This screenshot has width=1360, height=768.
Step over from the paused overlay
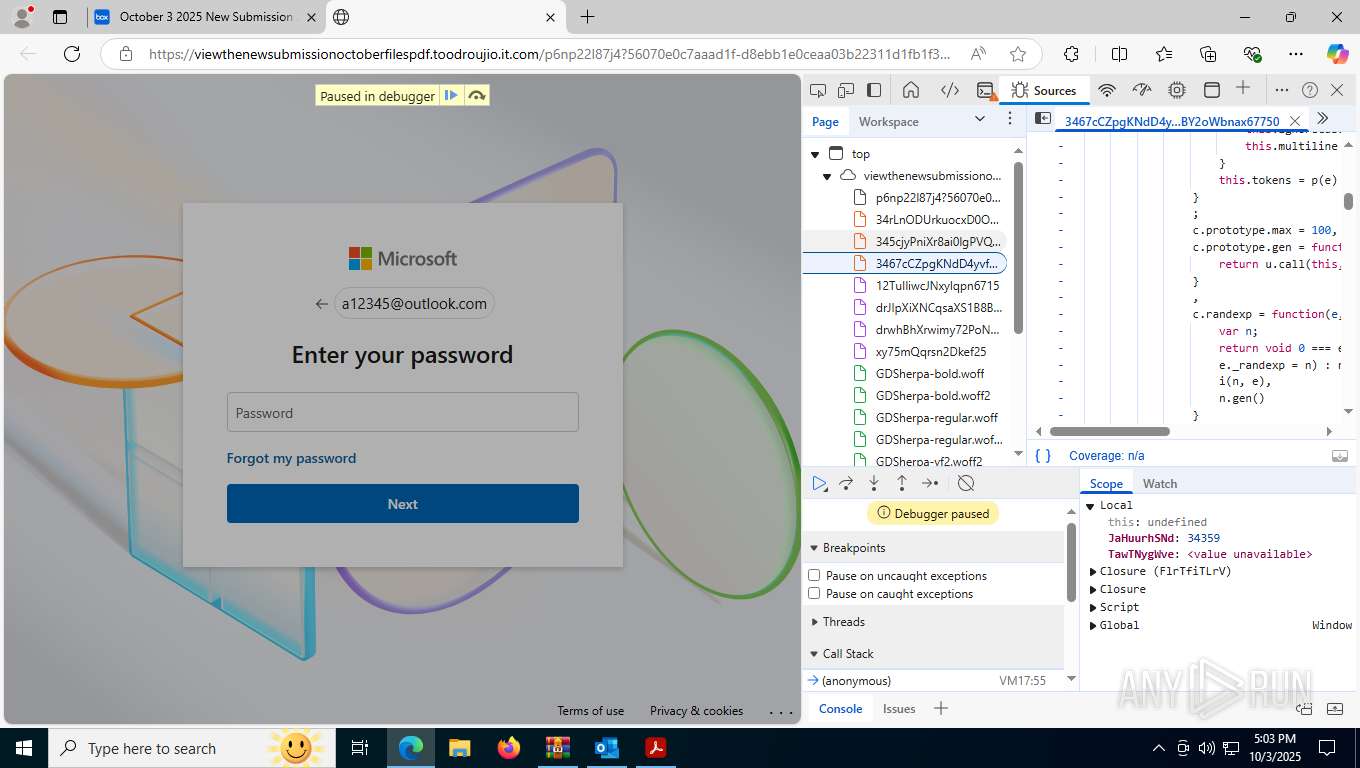(x=476, y=96)
